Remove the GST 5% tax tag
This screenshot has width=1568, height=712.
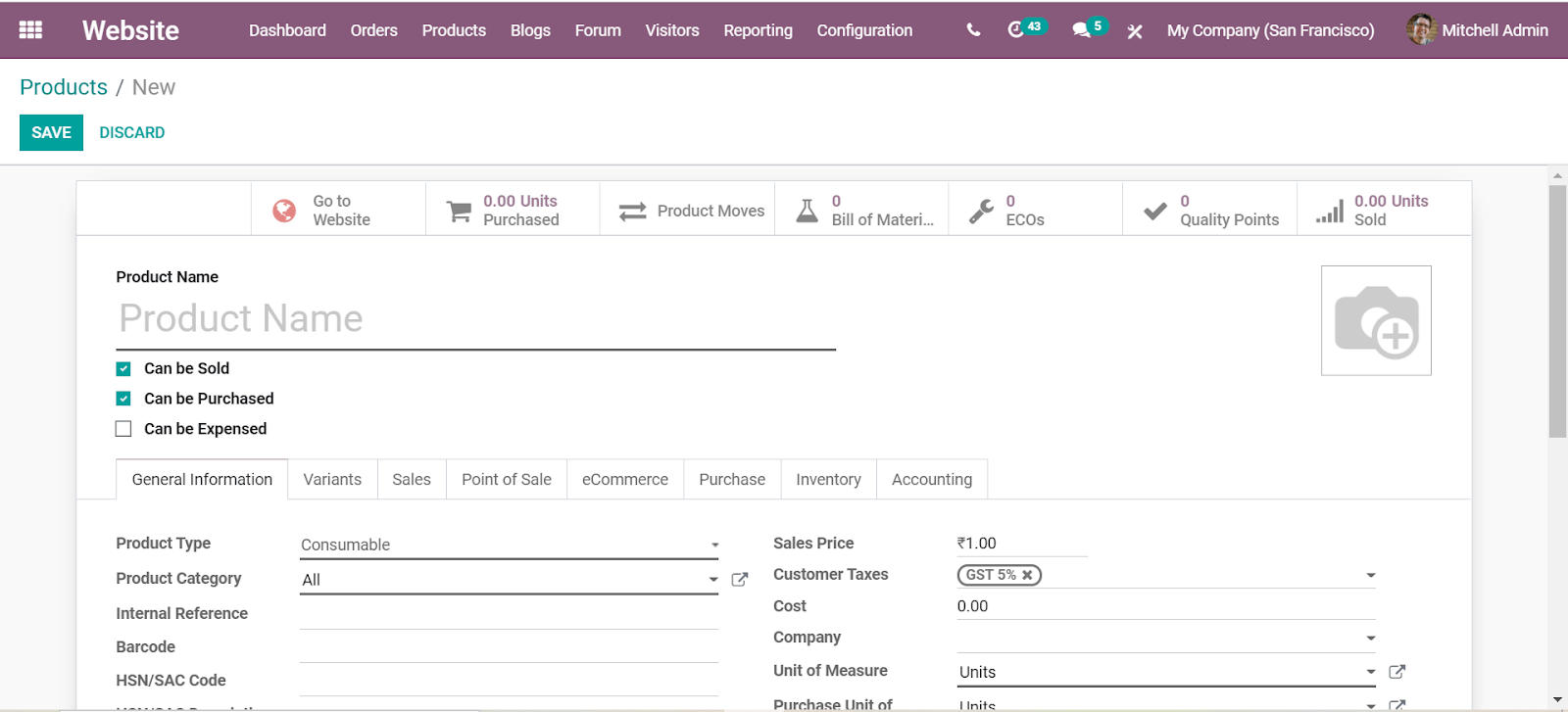pos(1027,575)
